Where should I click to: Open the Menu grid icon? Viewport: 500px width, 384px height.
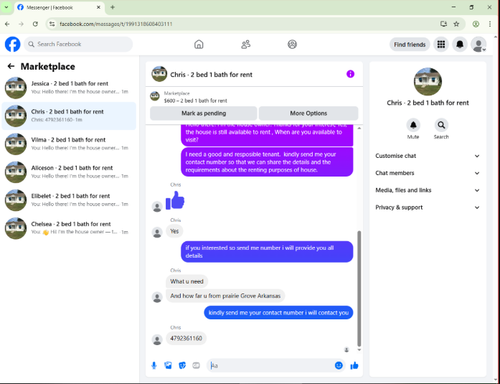(441, 44)
